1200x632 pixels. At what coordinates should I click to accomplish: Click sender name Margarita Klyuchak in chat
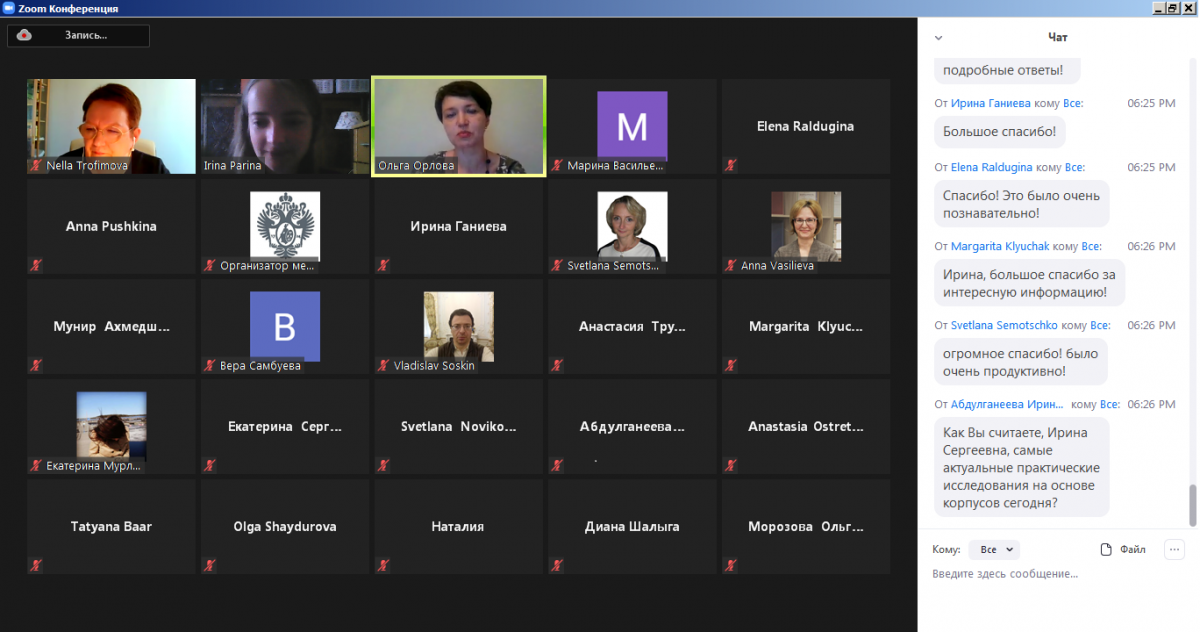(1000, 246)
